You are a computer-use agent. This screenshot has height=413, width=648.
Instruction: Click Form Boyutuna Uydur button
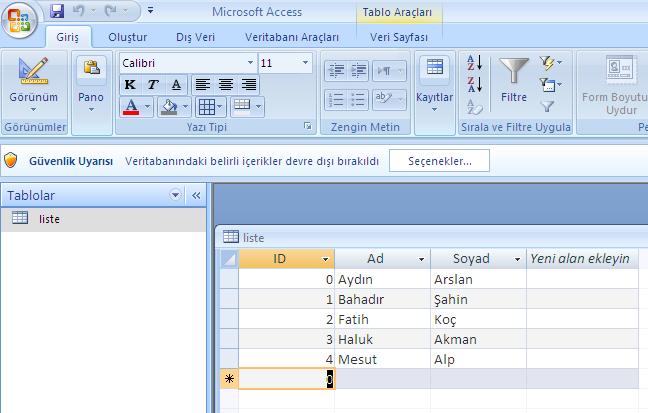[614, 86]
